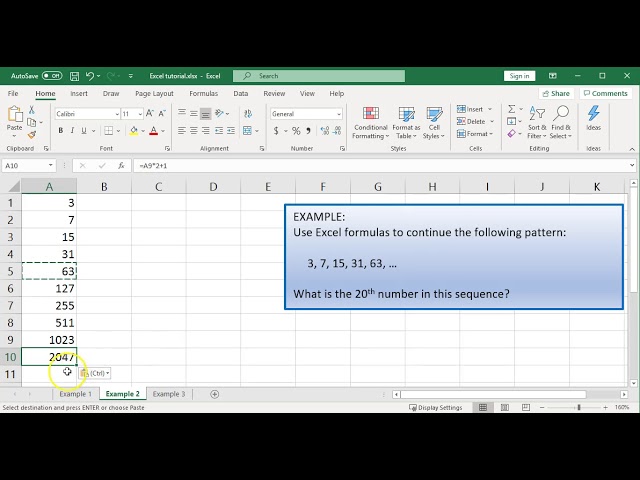Click Display Settings in status bar
This screenshot has height=480, width=640.
click(436, 407)
